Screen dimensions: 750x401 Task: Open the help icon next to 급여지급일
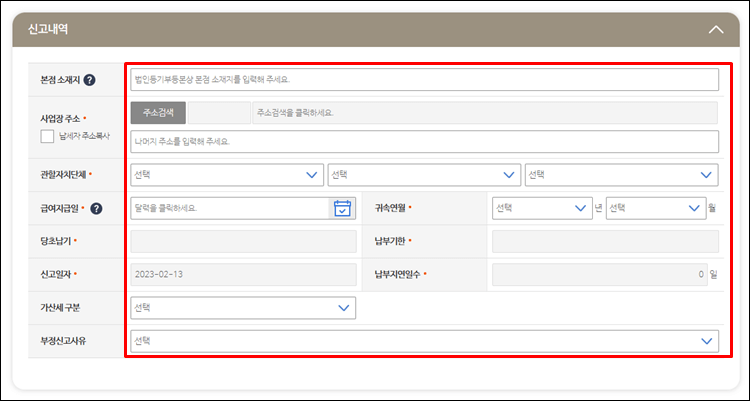click(96, 209)
